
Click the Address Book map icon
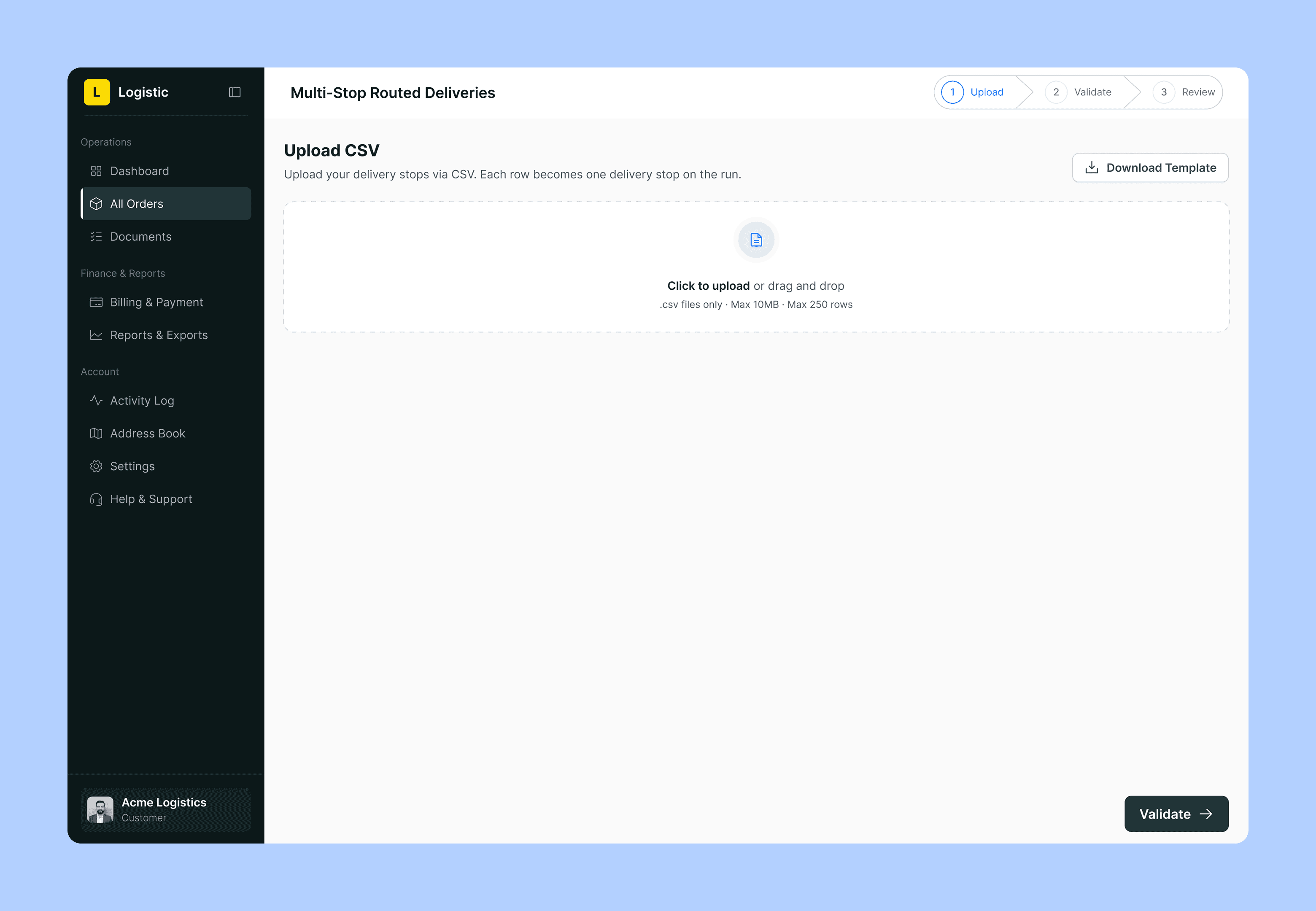point(96,434)
